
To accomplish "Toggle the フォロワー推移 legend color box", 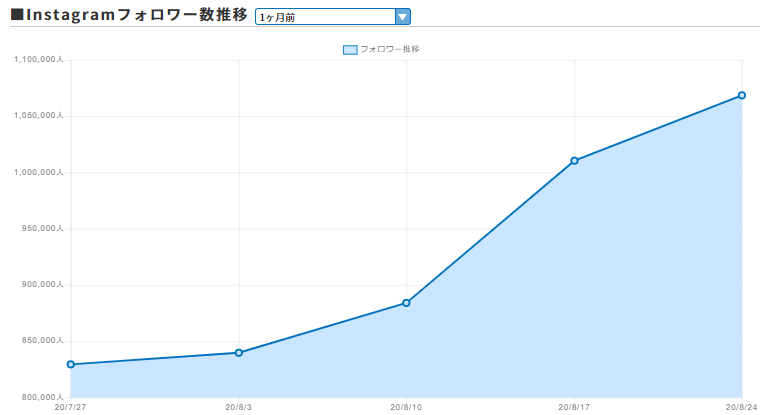I will pyautogui.click(x=350, y=50).
